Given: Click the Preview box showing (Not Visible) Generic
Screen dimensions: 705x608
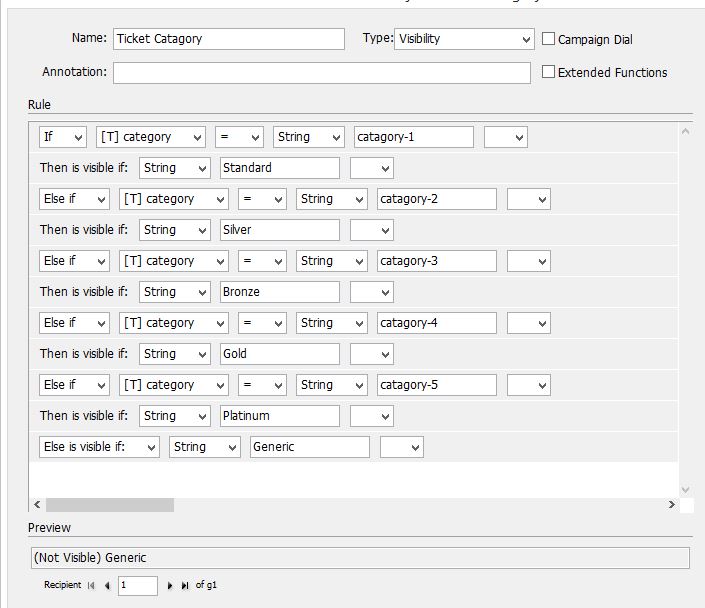Looking at the screenshot, I should click(360, 558).
